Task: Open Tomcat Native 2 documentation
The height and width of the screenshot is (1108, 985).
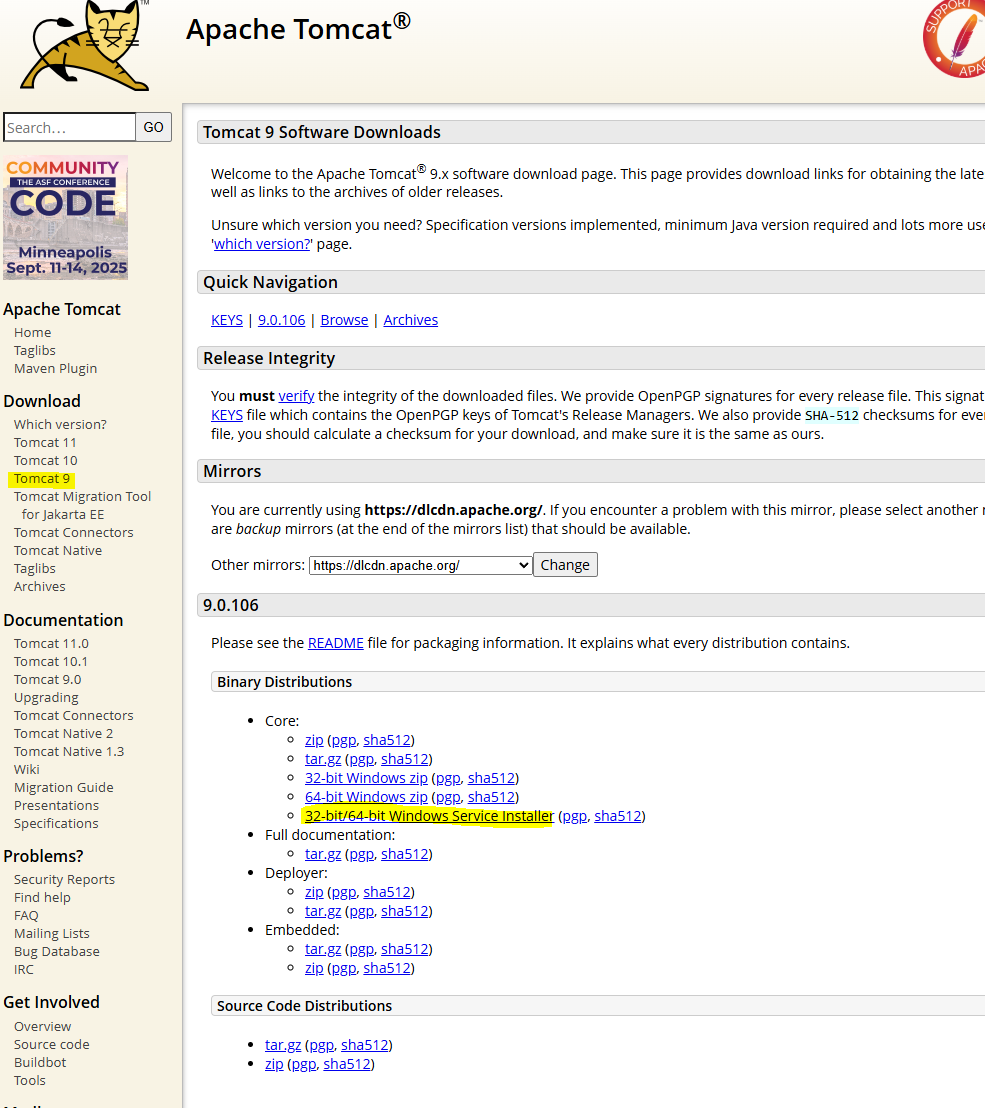Action: [64, 733]
